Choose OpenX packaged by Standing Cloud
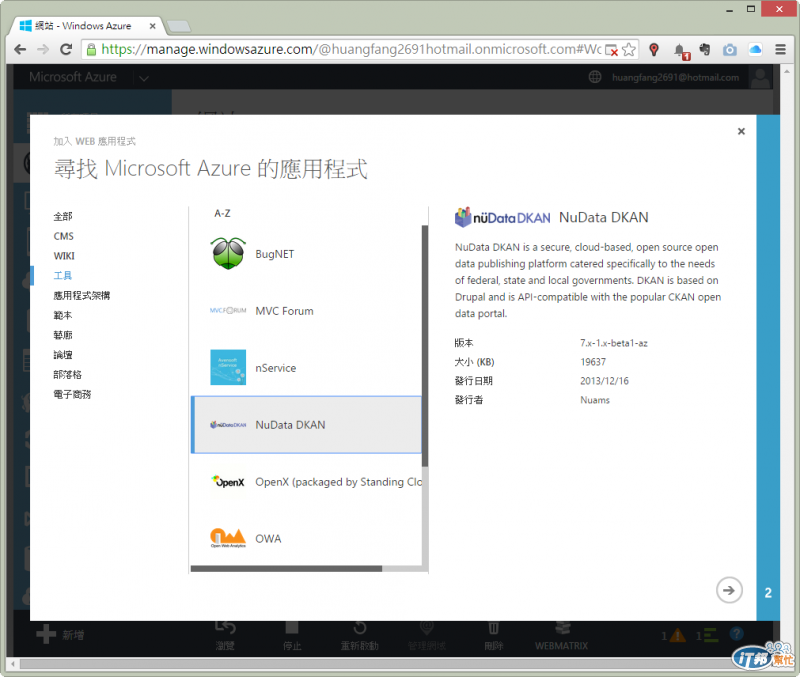This screenshot has width=800, height=677. (x=306, y=482)
